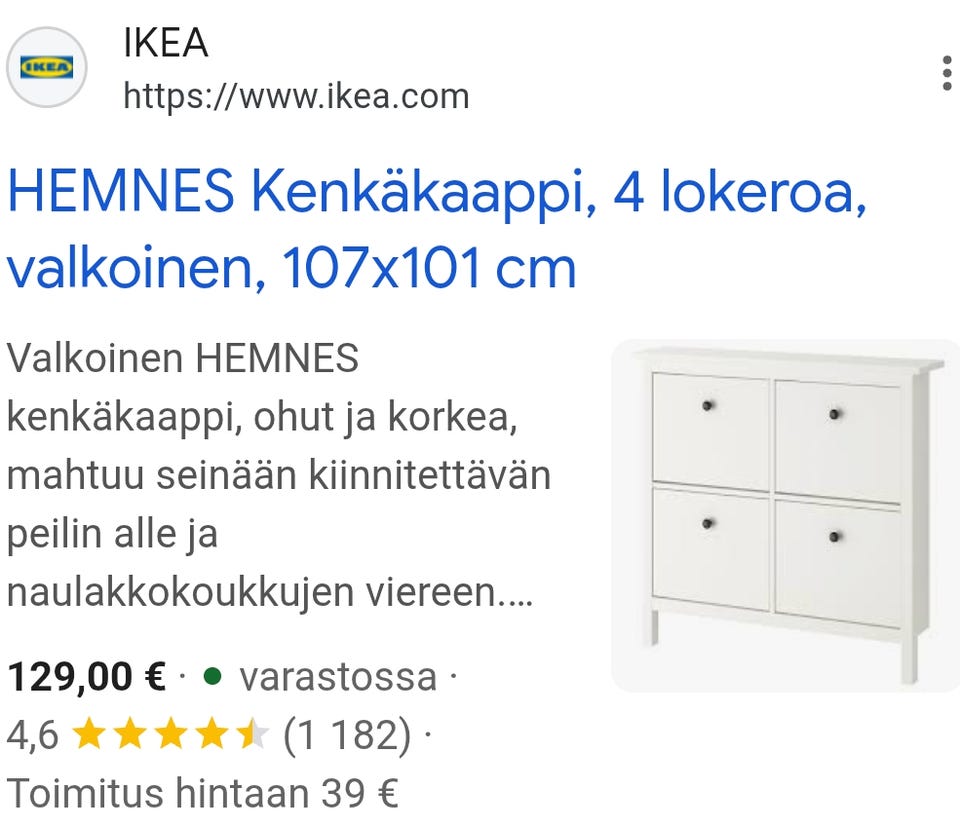
Task: Click the first yellow rating star
Action: (89, 735)
